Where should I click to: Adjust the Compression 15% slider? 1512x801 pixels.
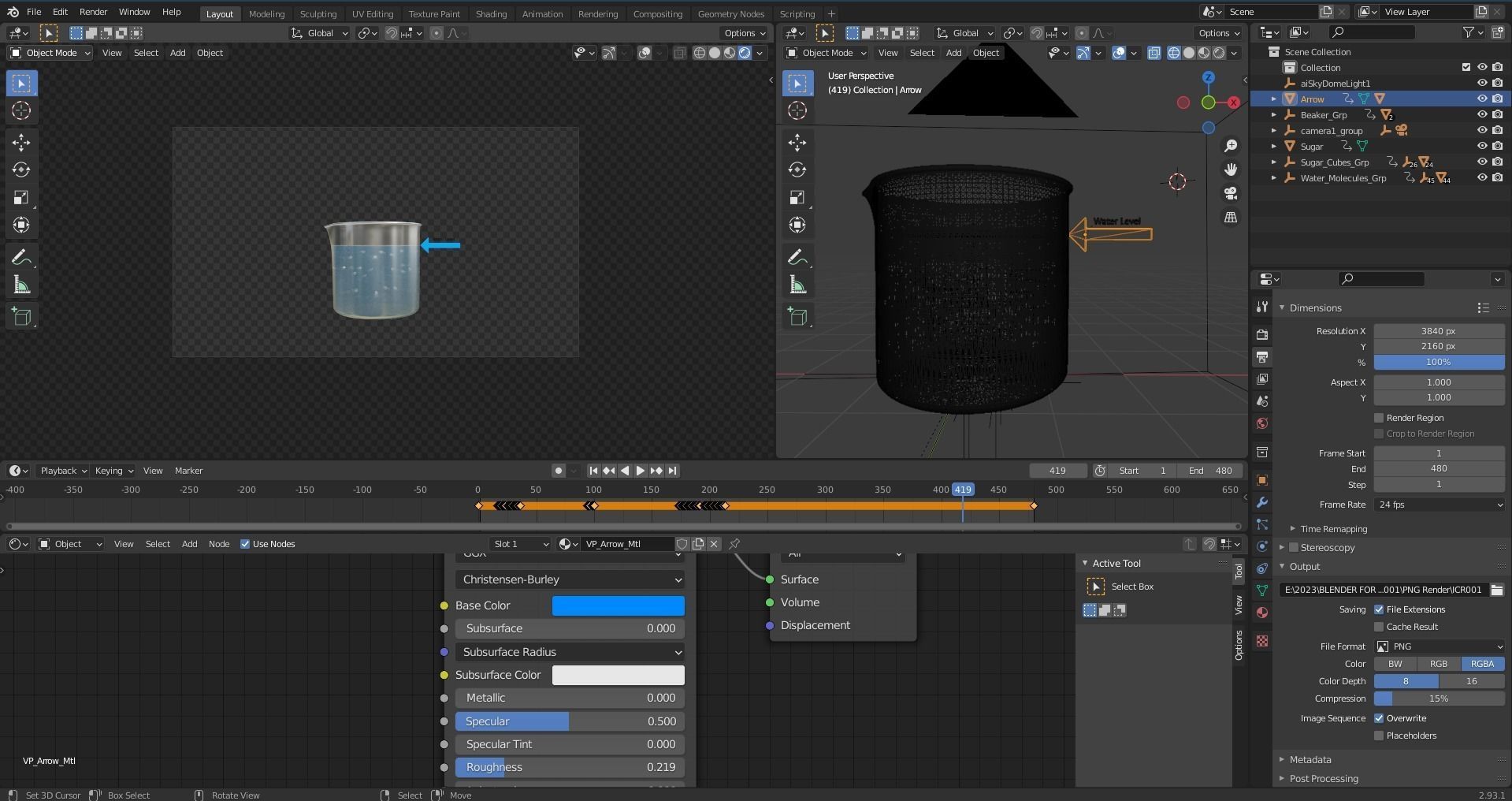[x=1439, y=699]
